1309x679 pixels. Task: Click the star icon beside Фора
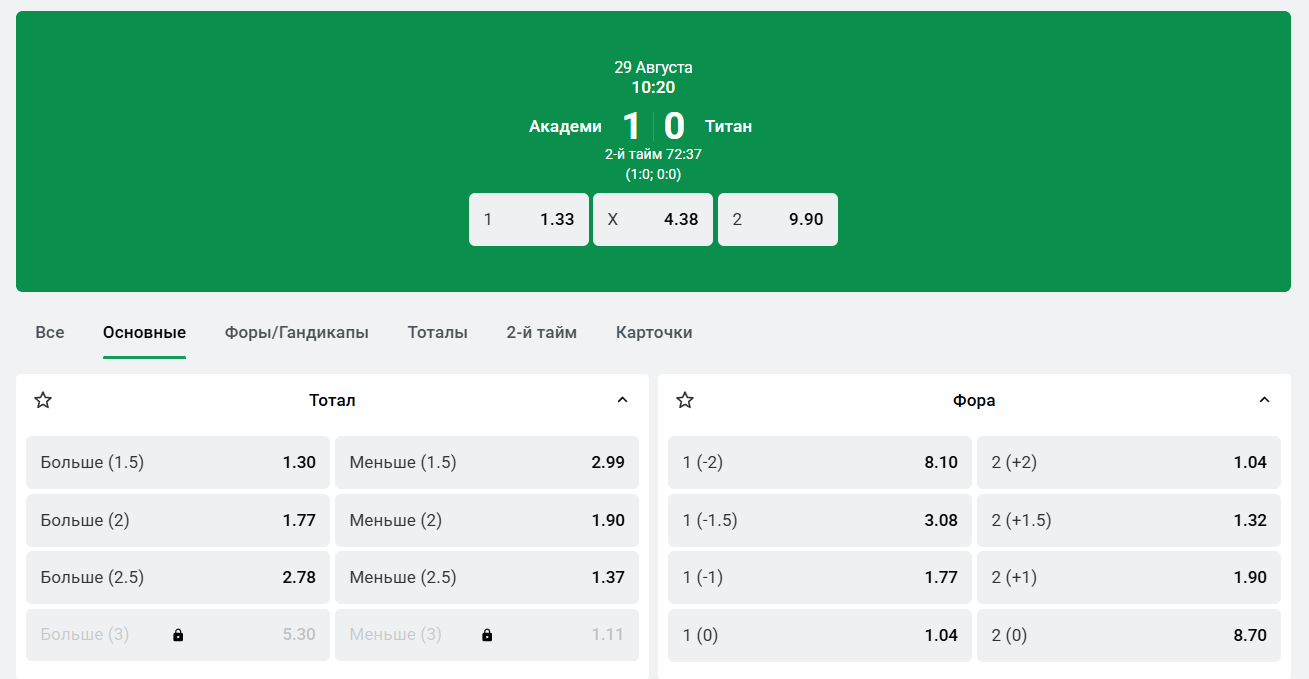click(x=685, y=400)
